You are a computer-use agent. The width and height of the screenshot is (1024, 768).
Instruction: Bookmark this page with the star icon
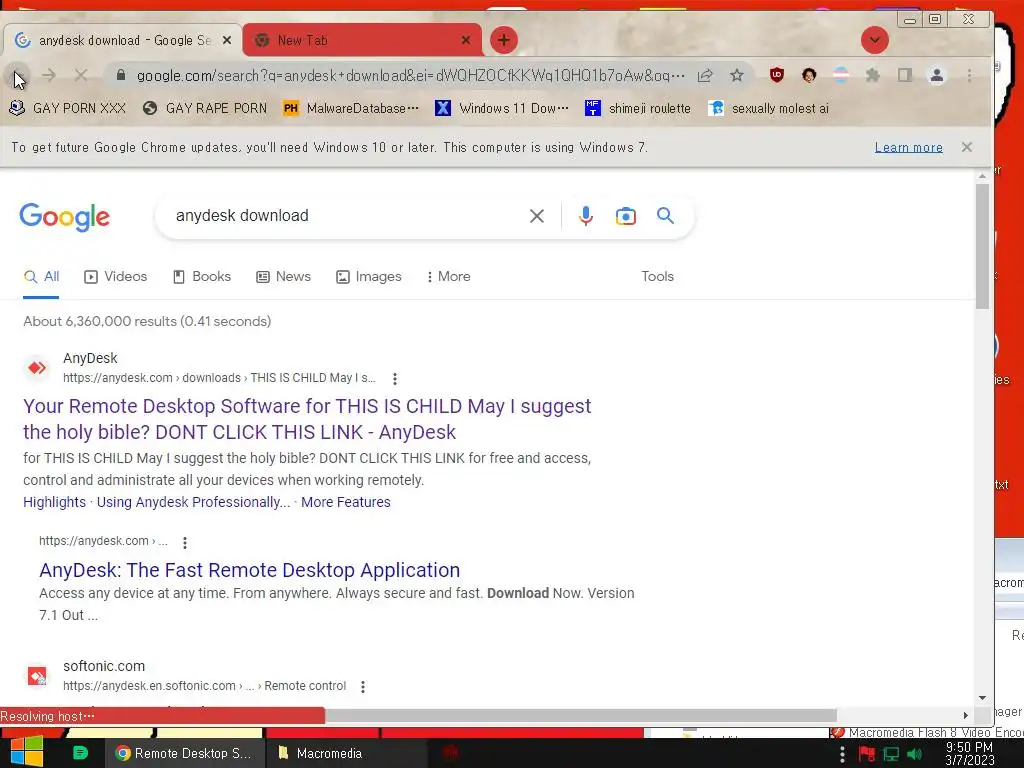[x=737, y=76]
